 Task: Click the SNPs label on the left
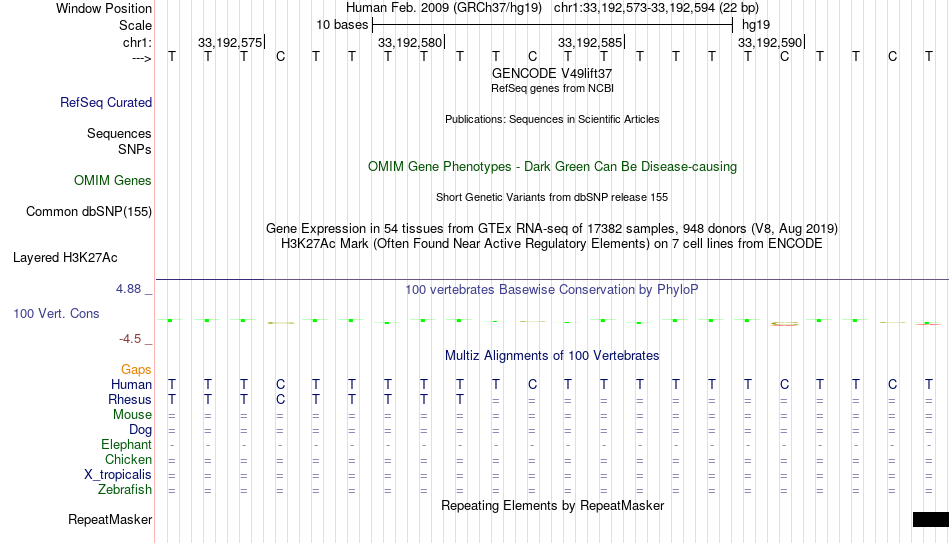135,149
